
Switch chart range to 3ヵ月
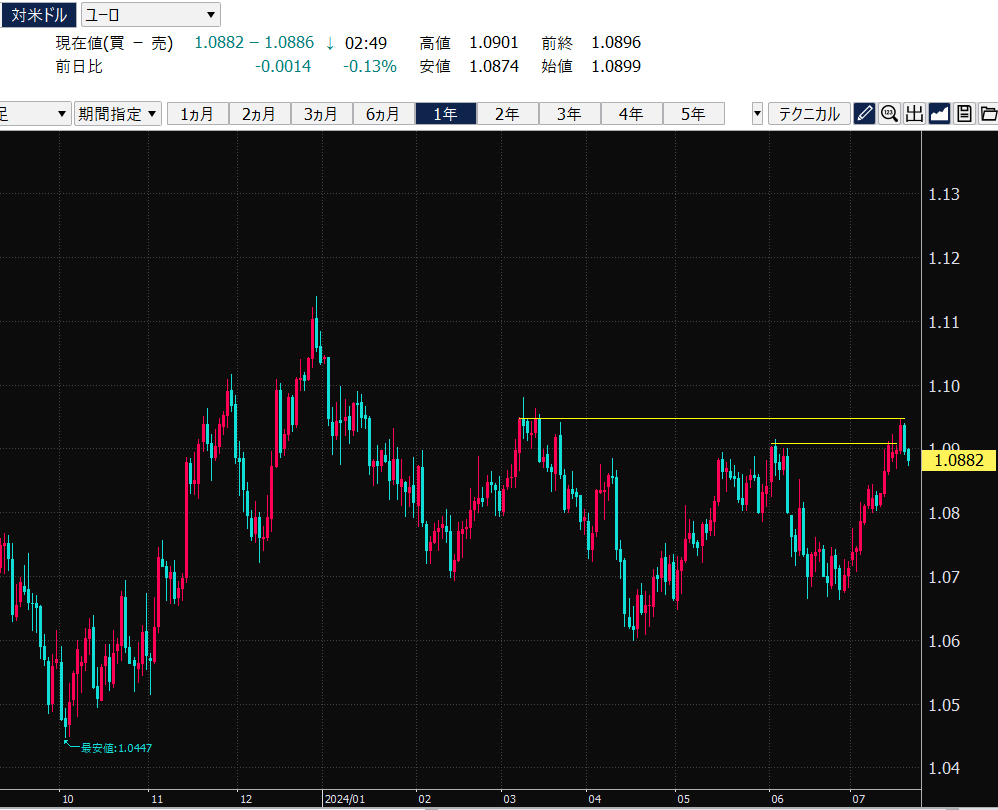(322, 114)
